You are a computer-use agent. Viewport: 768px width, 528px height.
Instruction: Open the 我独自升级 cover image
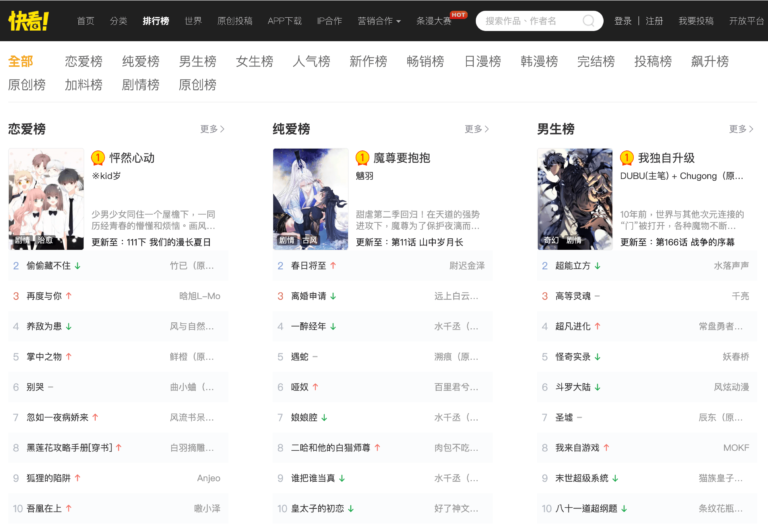[x=574, y=198]
